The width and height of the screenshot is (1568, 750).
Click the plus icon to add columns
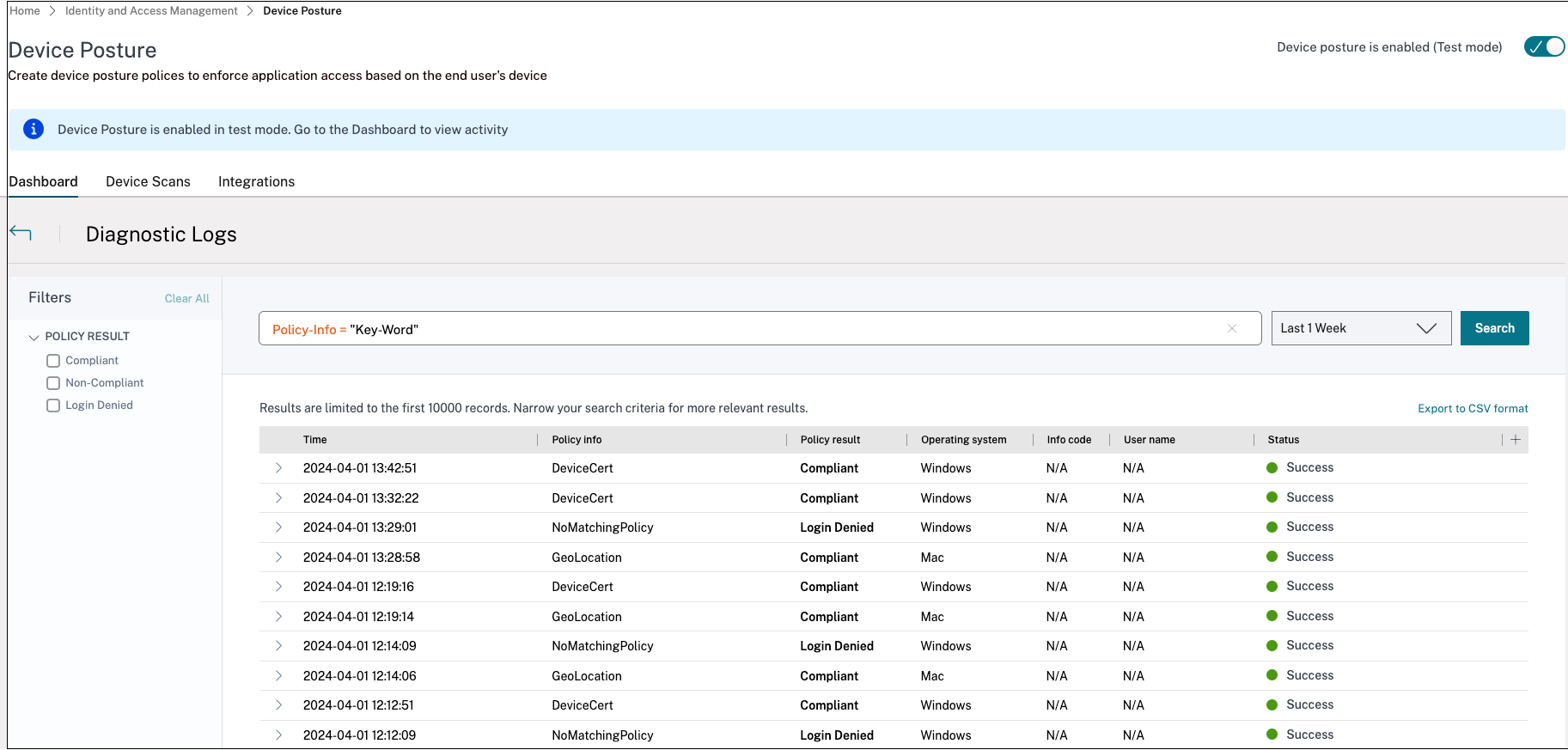[x=1516, y=440]
